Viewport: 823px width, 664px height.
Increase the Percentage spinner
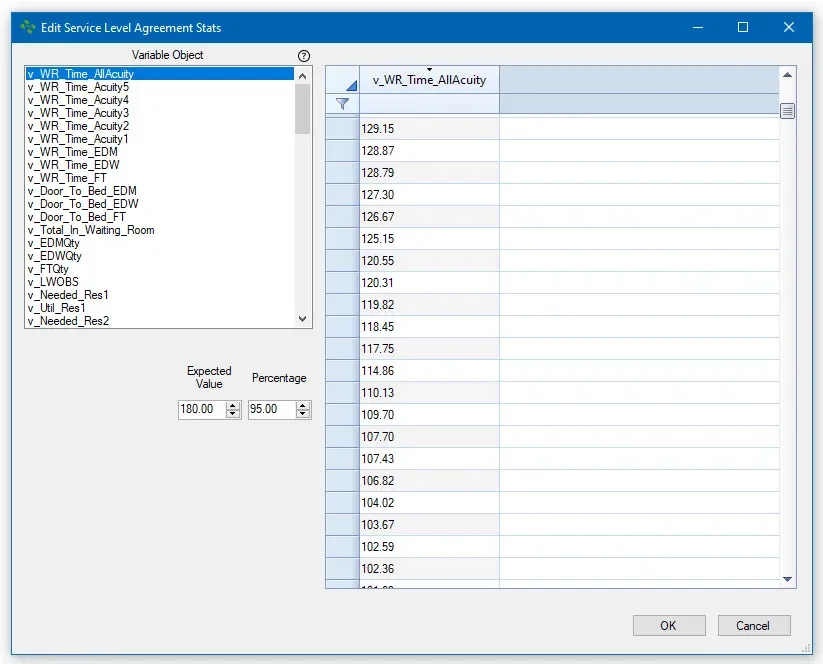point(302,405)
